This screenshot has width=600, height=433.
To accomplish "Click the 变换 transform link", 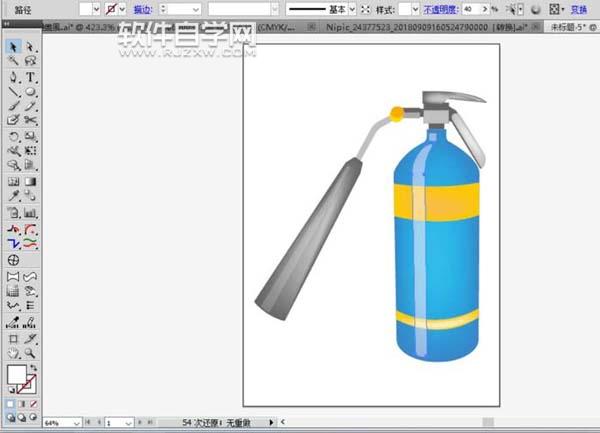I will (579, 9).
